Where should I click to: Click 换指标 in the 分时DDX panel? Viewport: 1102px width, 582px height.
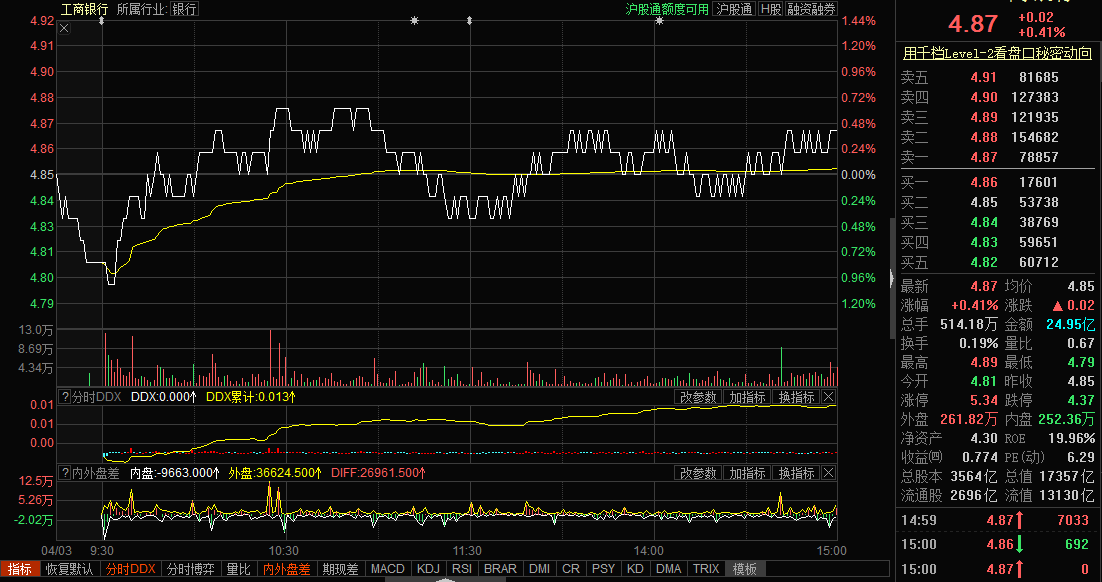796,397
